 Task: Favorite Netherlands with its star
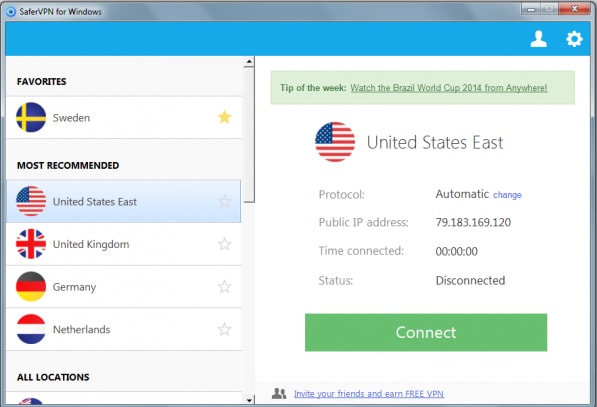click(224, 329)
